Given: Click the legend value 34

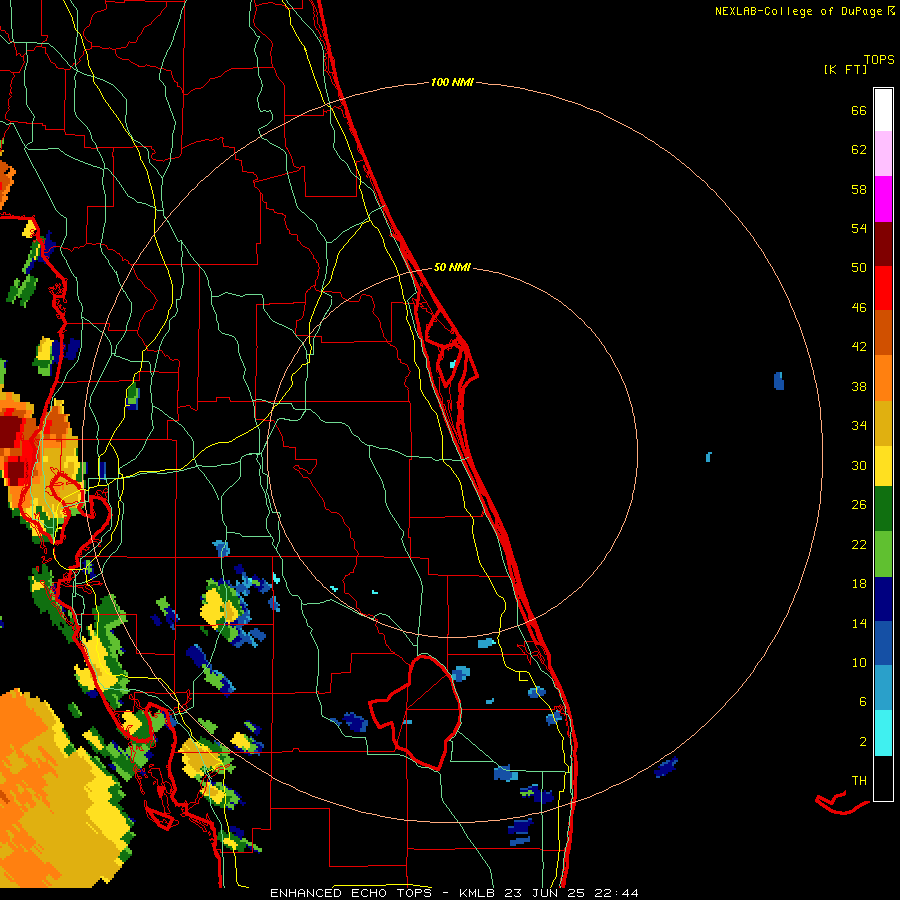Looking at the screenshot, I should (x=859, y=425).
